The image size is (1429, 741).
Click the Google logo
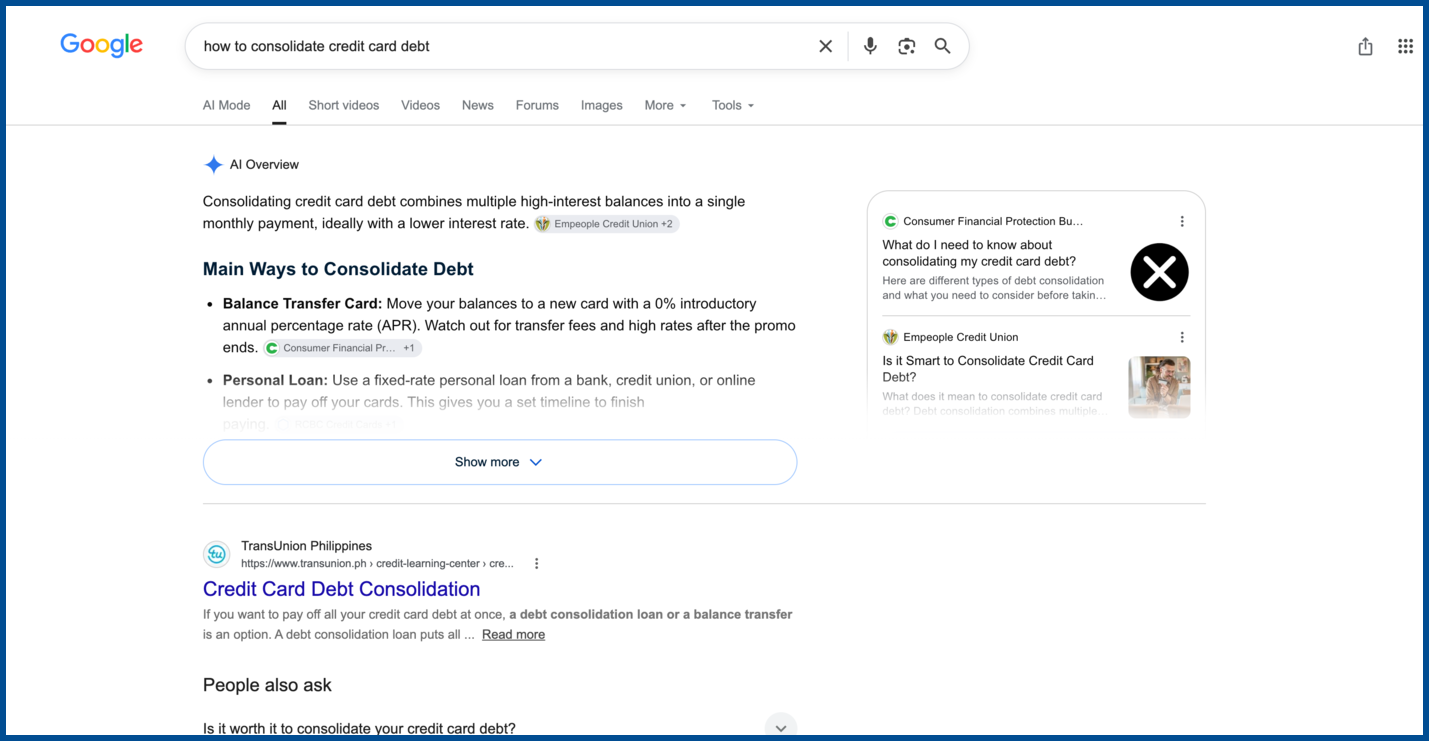[101, 45]
